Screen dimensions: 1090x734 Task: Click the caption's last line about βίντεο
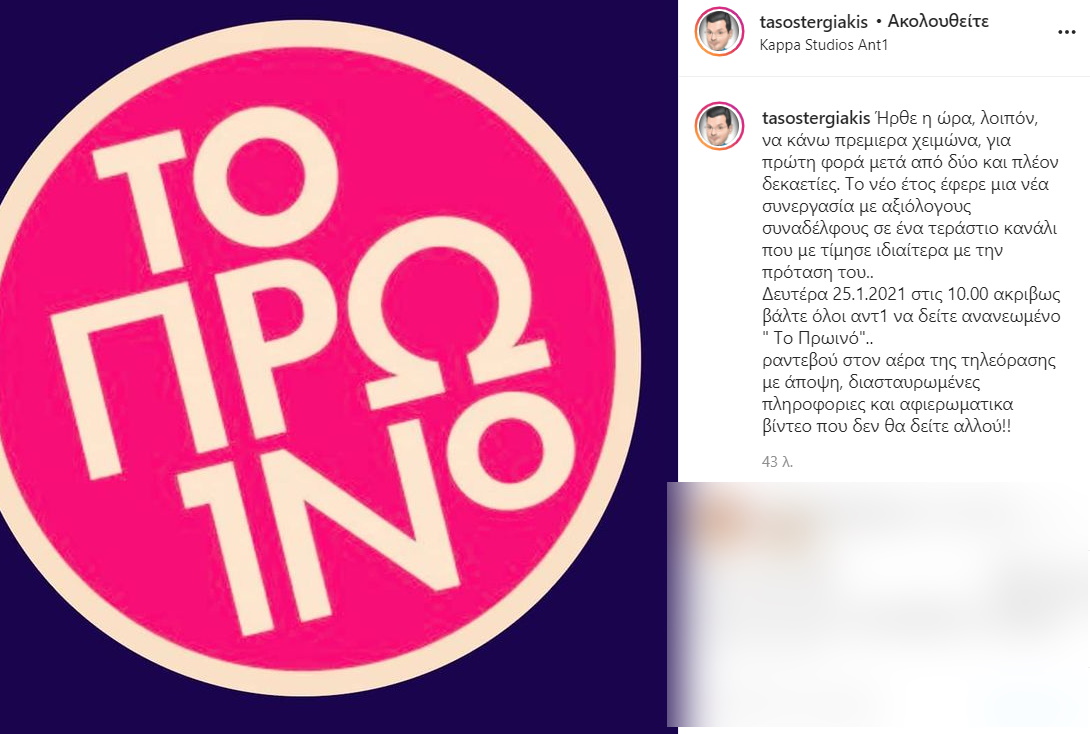[886, 426]
